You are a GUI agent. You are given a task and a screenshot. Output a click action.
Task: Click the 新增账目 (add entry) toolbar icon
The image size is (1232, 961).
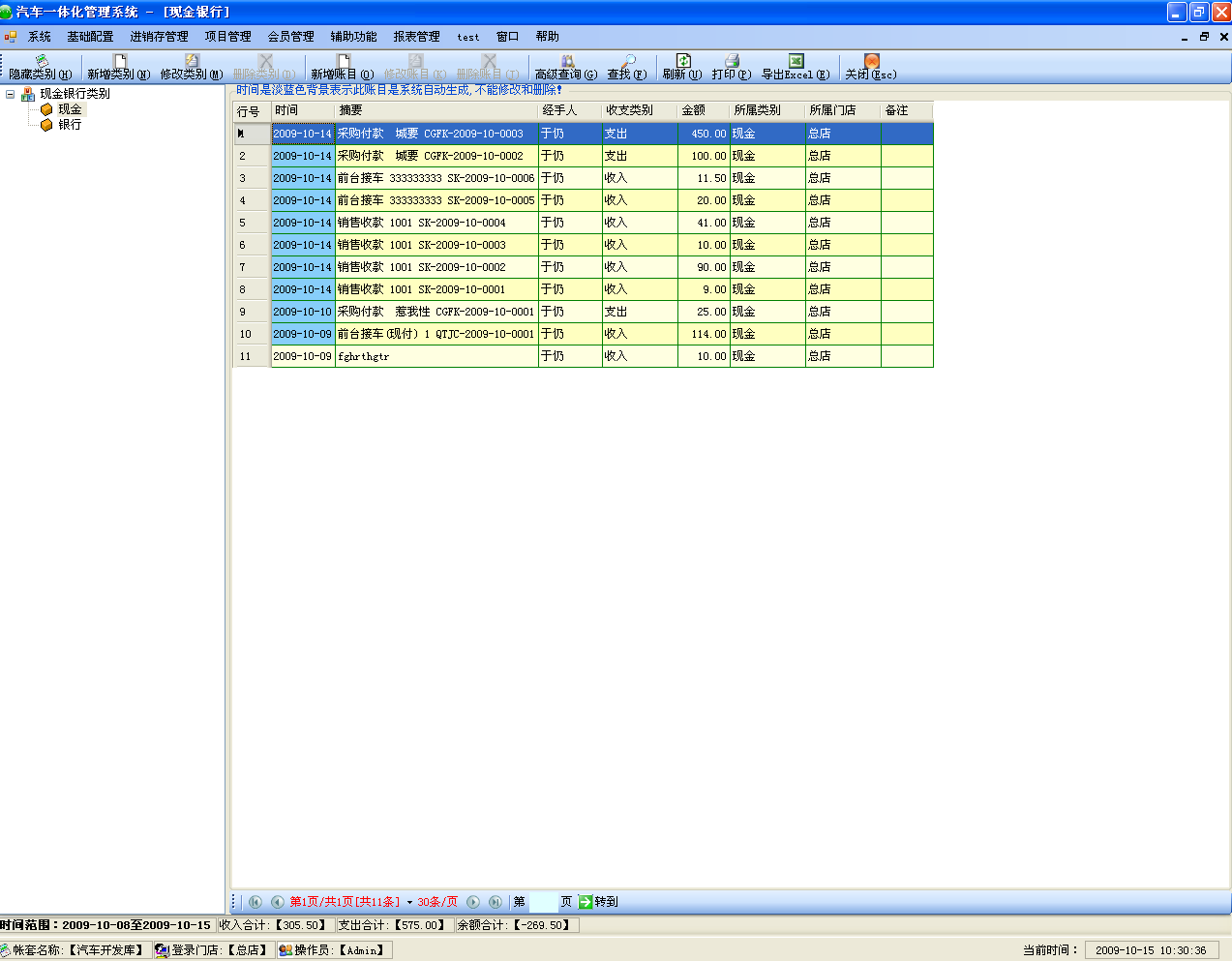343,61
